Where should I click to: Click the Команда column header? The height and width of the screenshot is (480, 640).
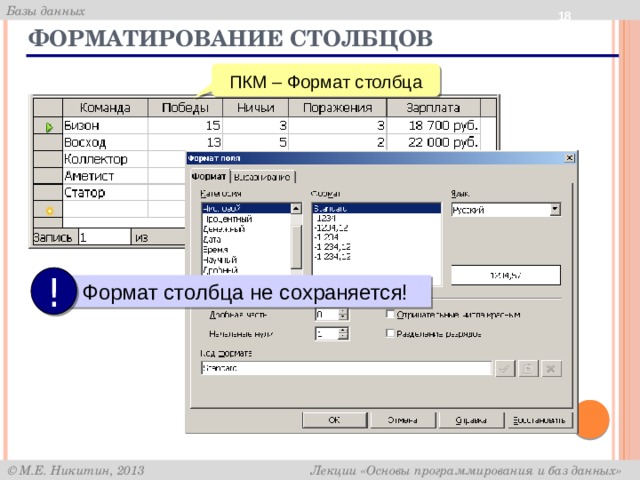105,108
